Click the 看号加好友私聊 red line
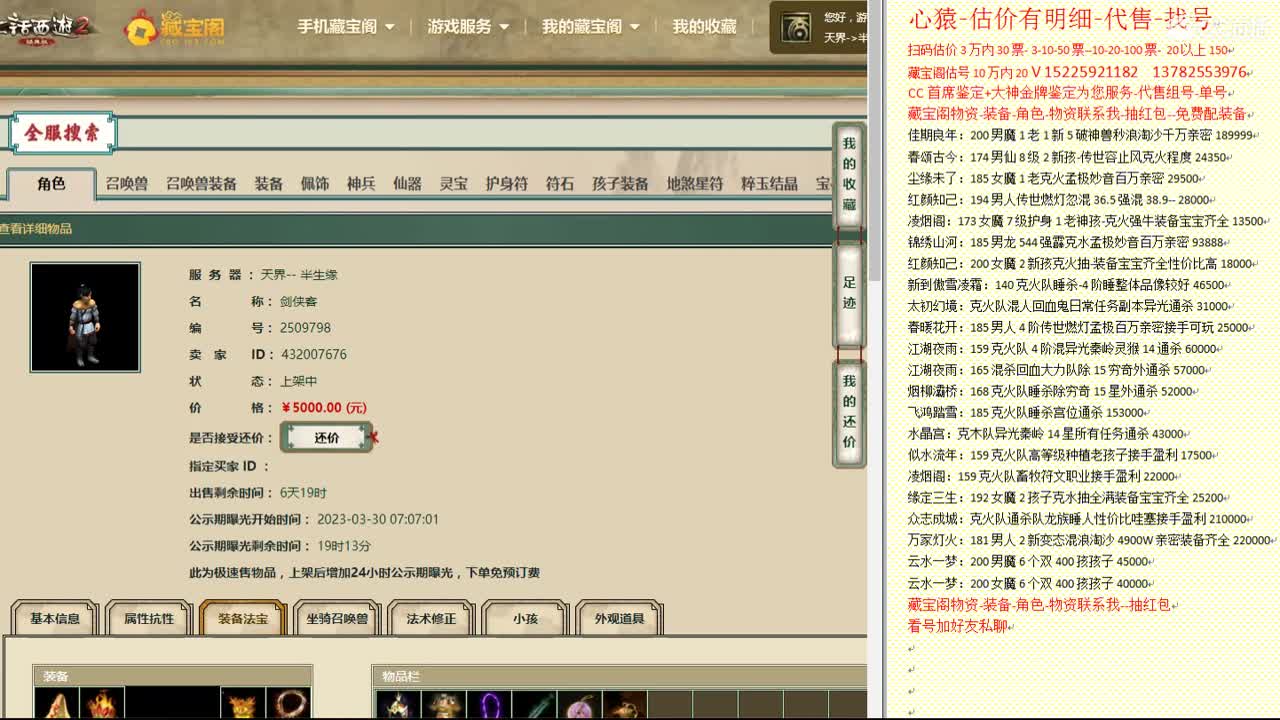 coord(958,626)
